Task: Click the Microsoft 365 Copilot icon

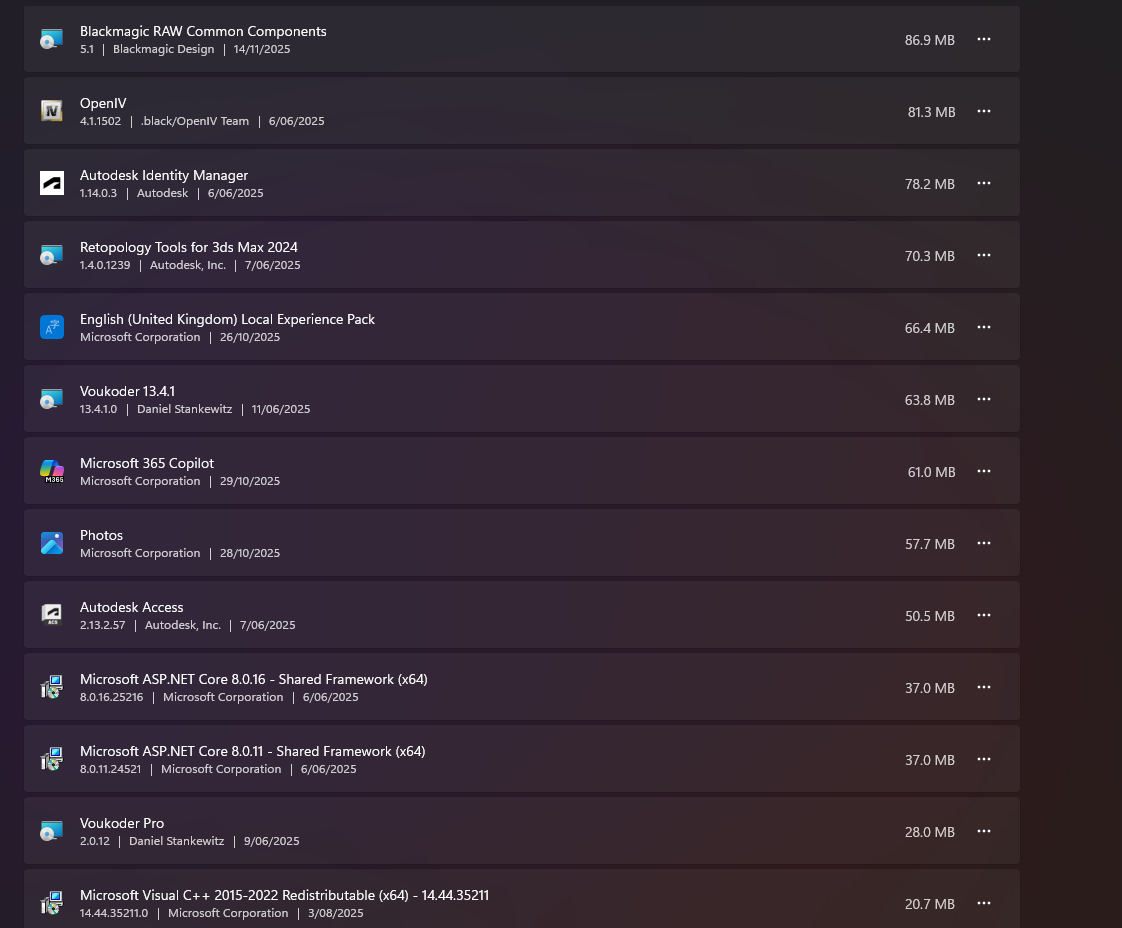Action: 52,471
